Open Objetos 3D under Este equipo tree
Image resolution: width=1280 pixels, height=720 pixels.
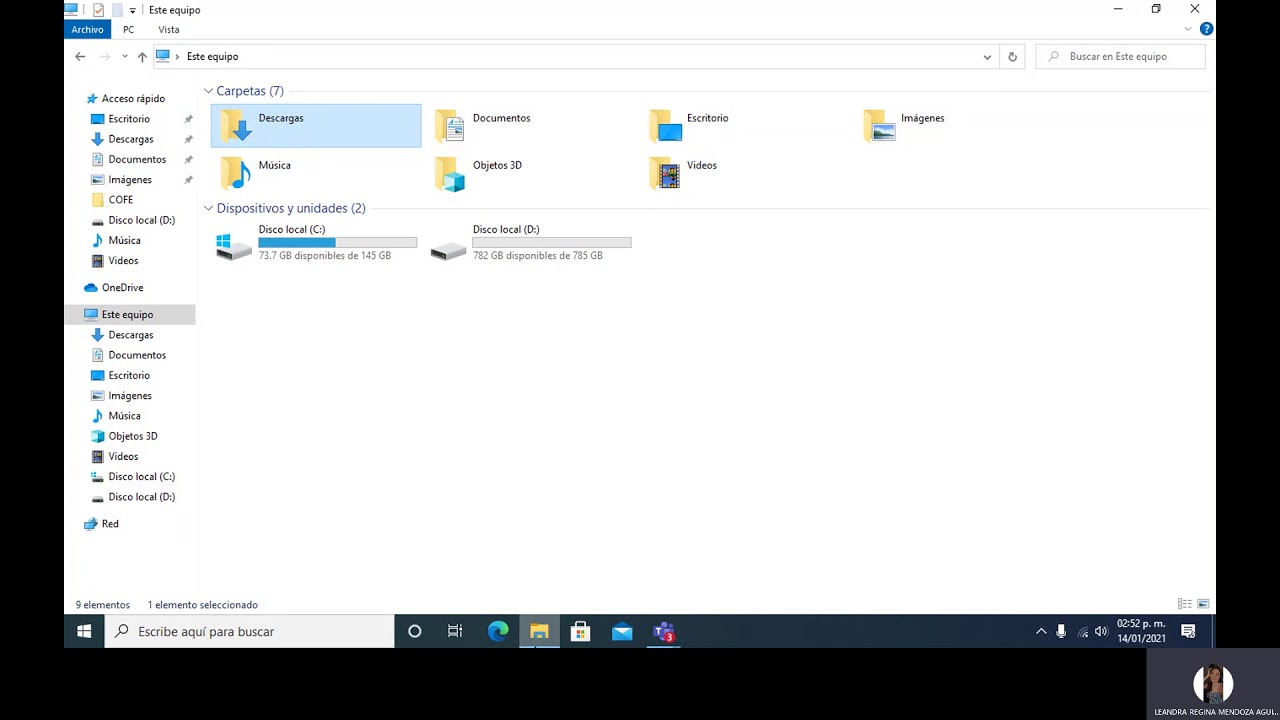tap(132, 436)
